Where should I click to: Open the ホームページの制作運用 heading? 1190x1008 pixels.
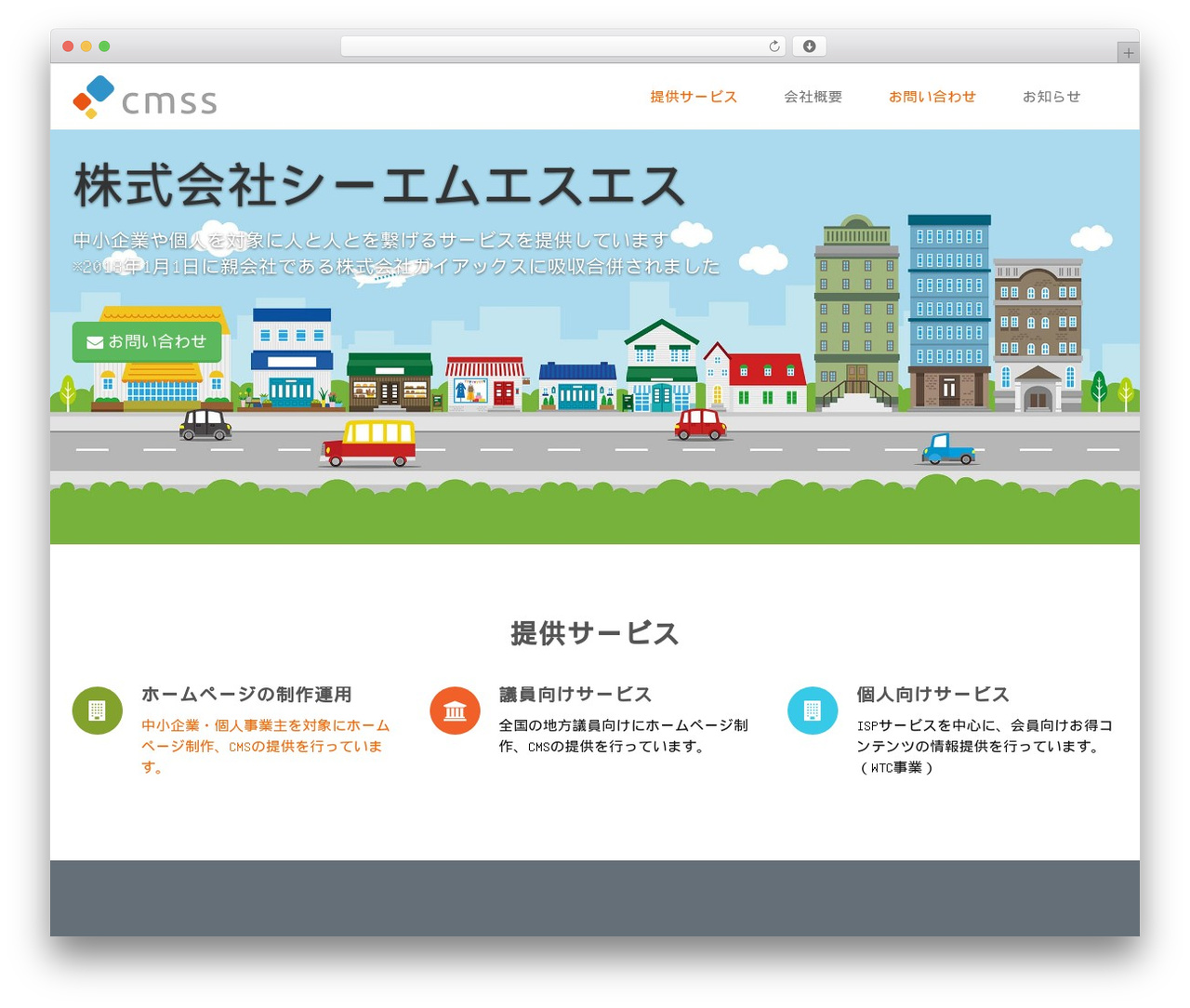point(246,695)
